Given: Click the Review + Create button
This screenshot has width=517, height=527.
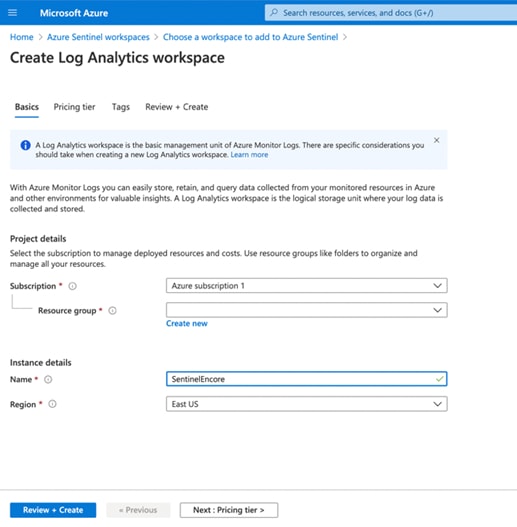Looking at the screenshot, I should coord(53,510).
